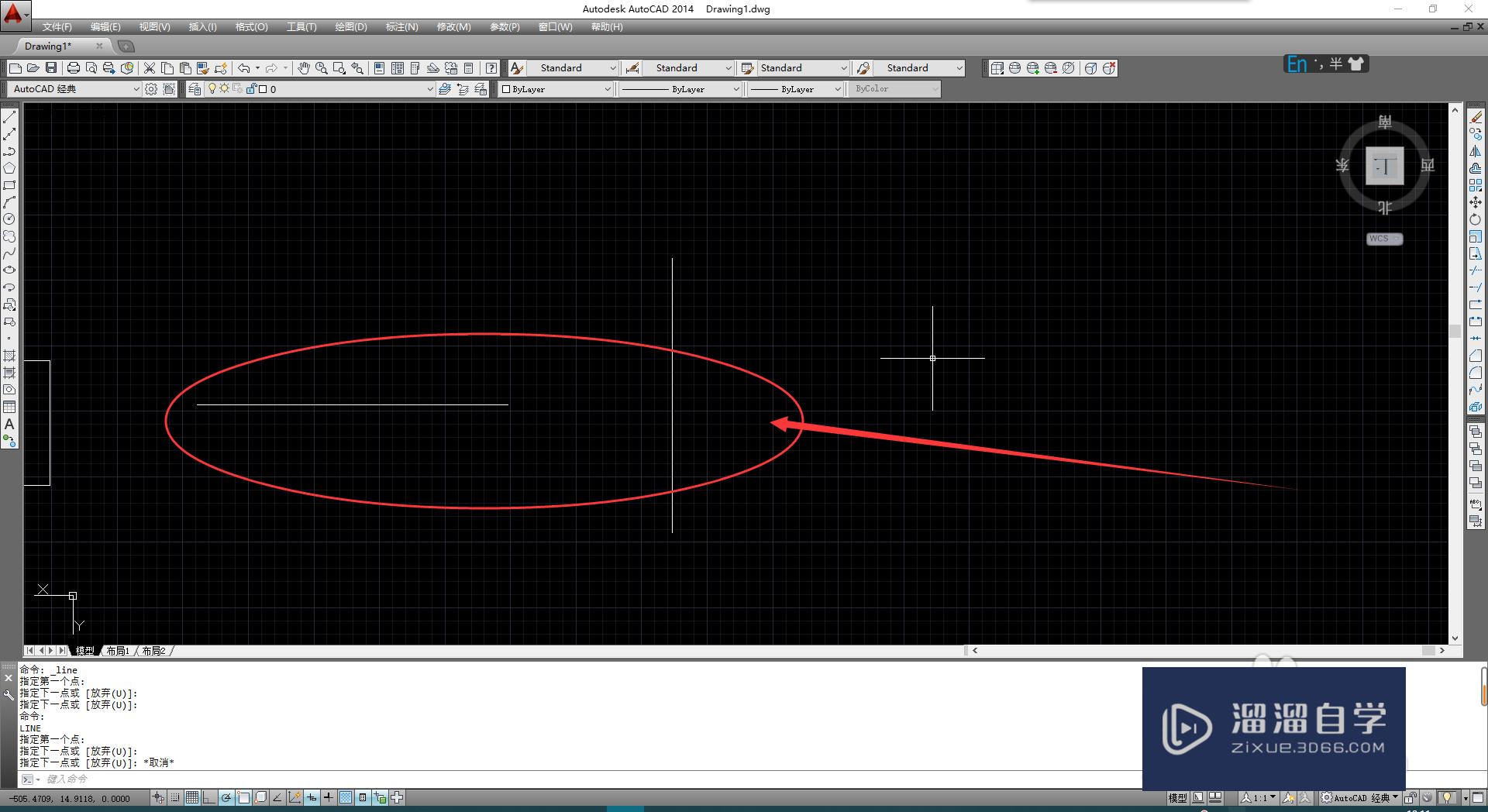
Task: Select the Multiline Text A tool
Action: (9, 424)
